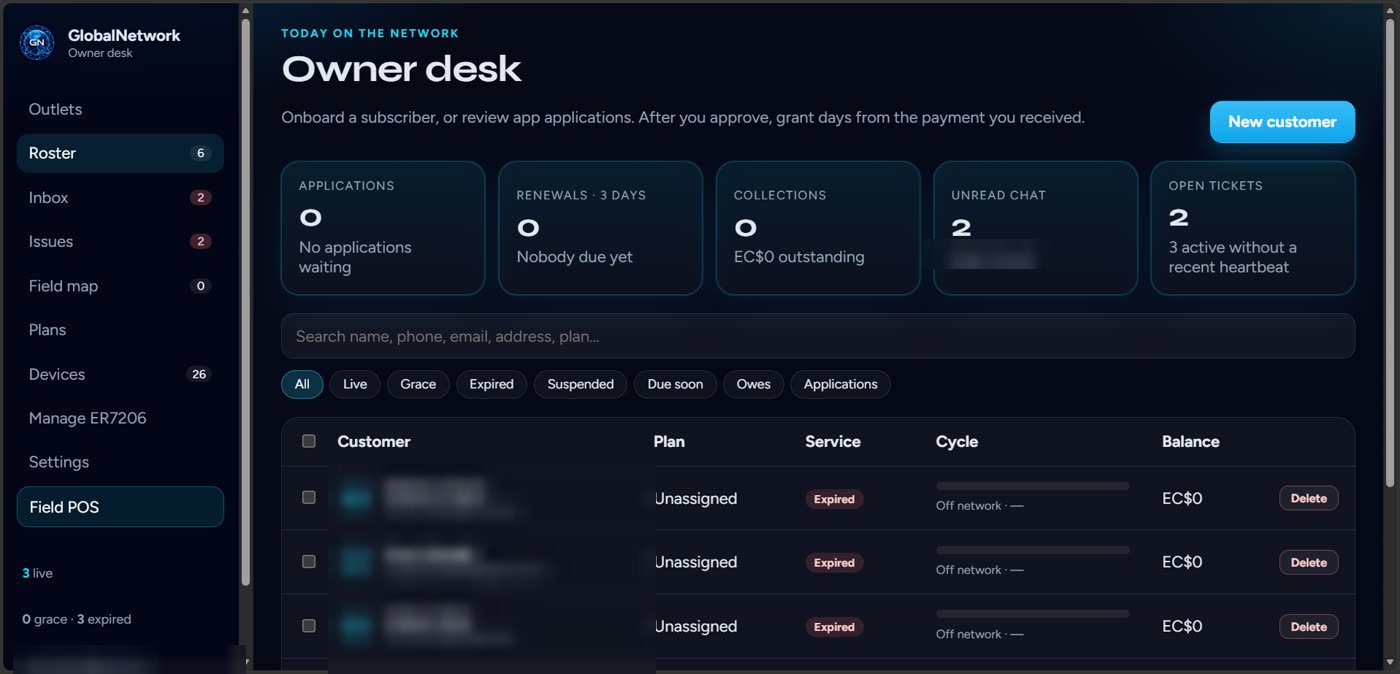Click the '3 live' status text
The height and width of the screenshot is (674, 1400).
(37, 574)
